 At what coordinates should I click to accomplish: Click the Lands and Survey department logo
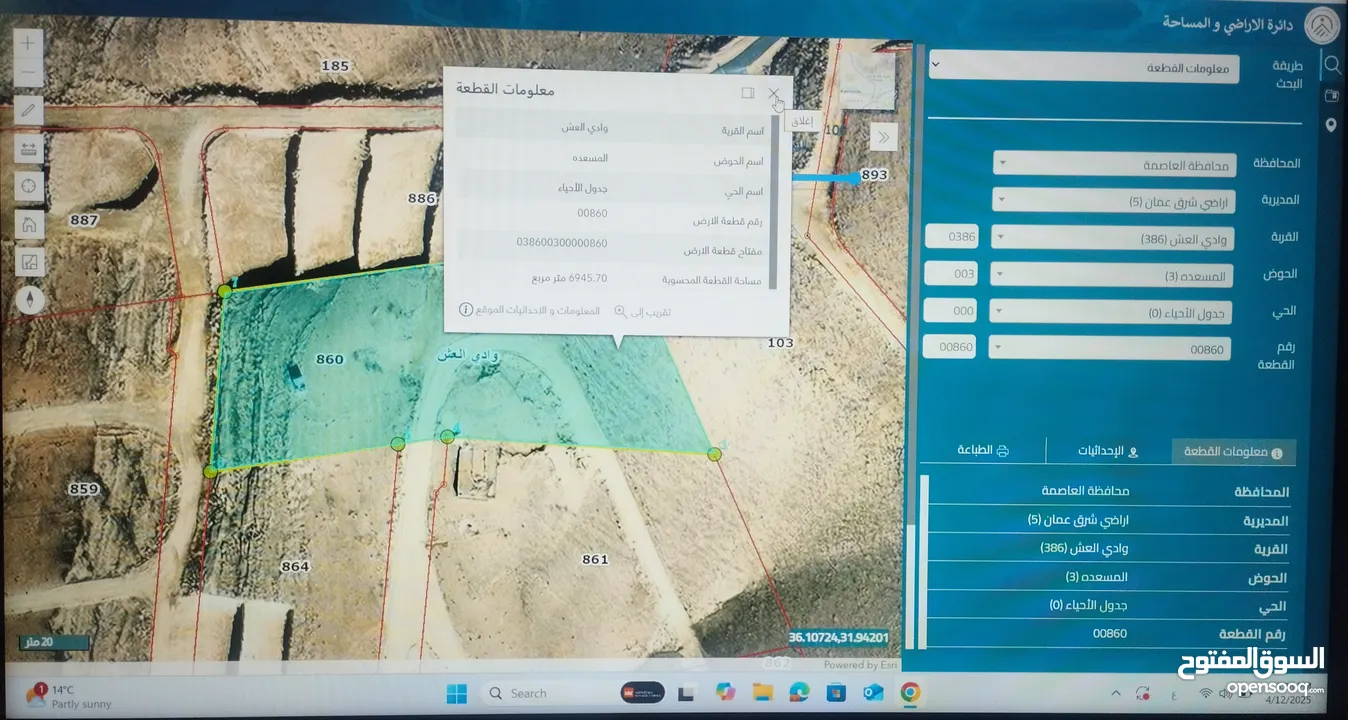coord(1323,24)
